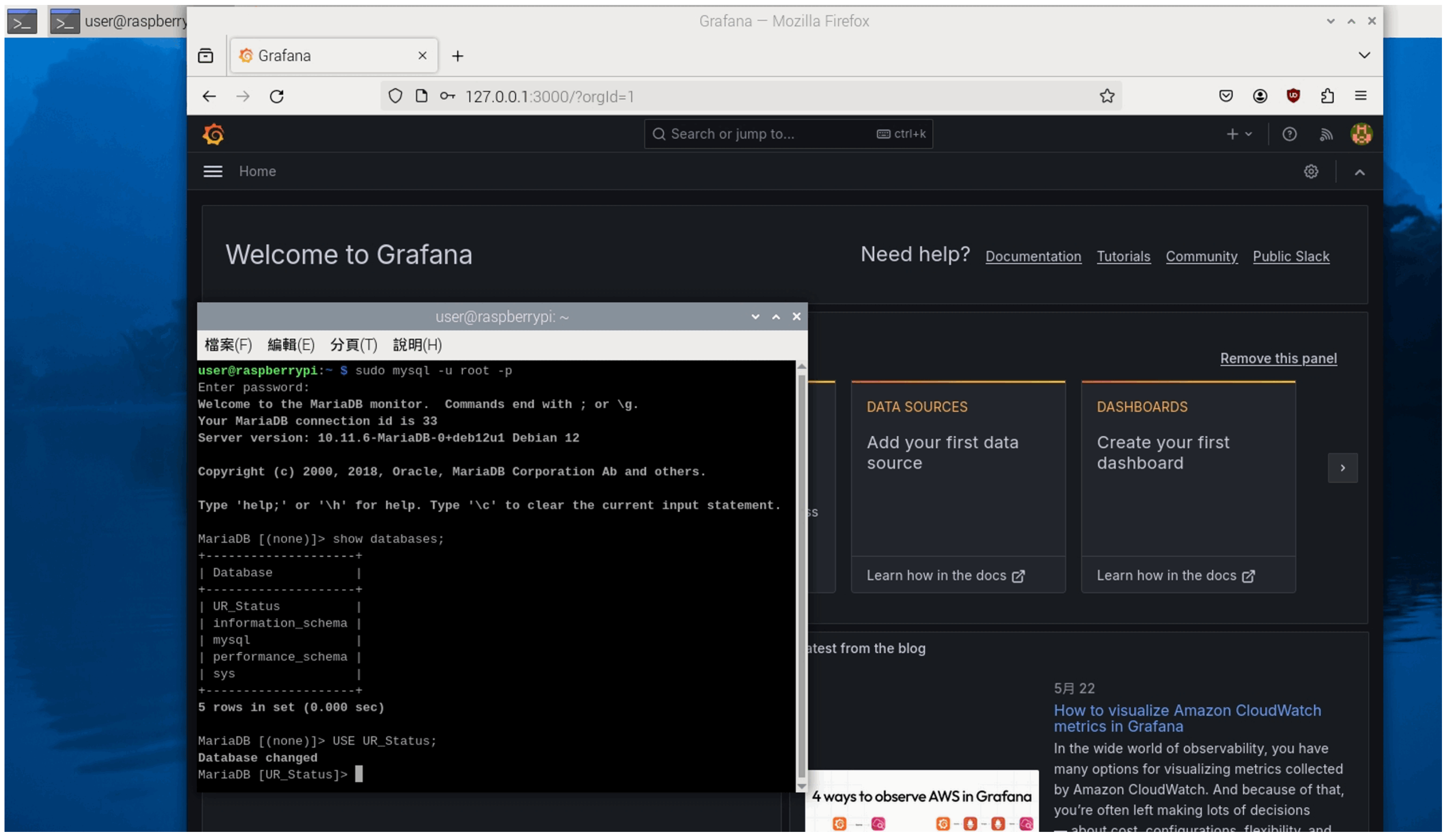Image resolution: width=1446 pixels, height=840 pixels.
Task: Collapse the top bar with chevron
Action: [1360, 172]
